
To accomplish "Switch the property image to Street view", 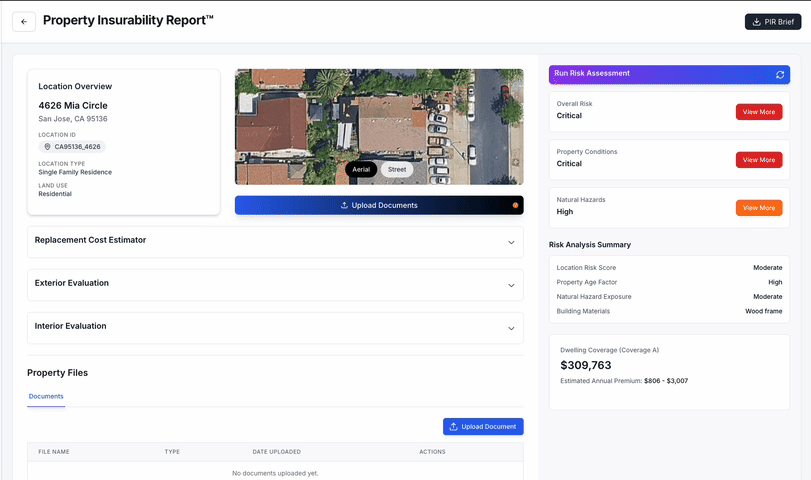I will click(x=397, y=170).
